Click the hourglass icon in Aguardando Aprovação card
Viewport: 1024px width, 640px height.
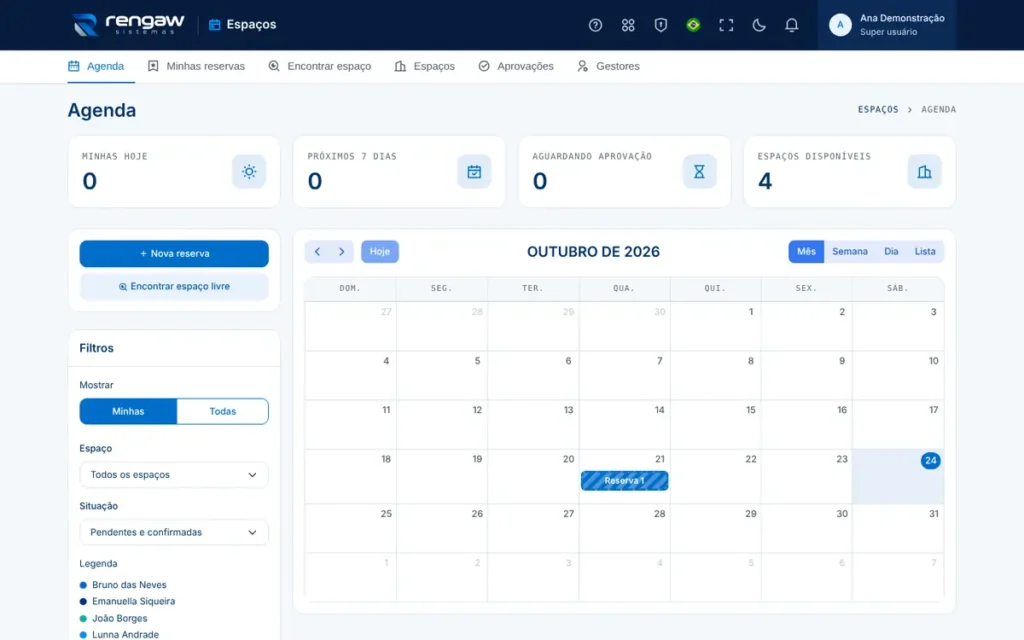[x=699, y=172]
